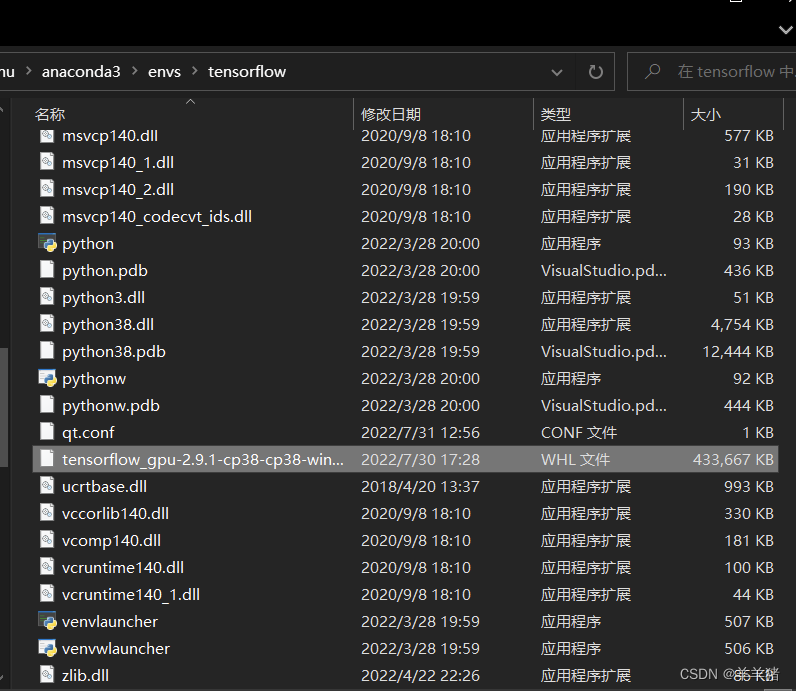Click the pythonw.pdb file icon
The image size is (796, 691).
tap(47, 405)
